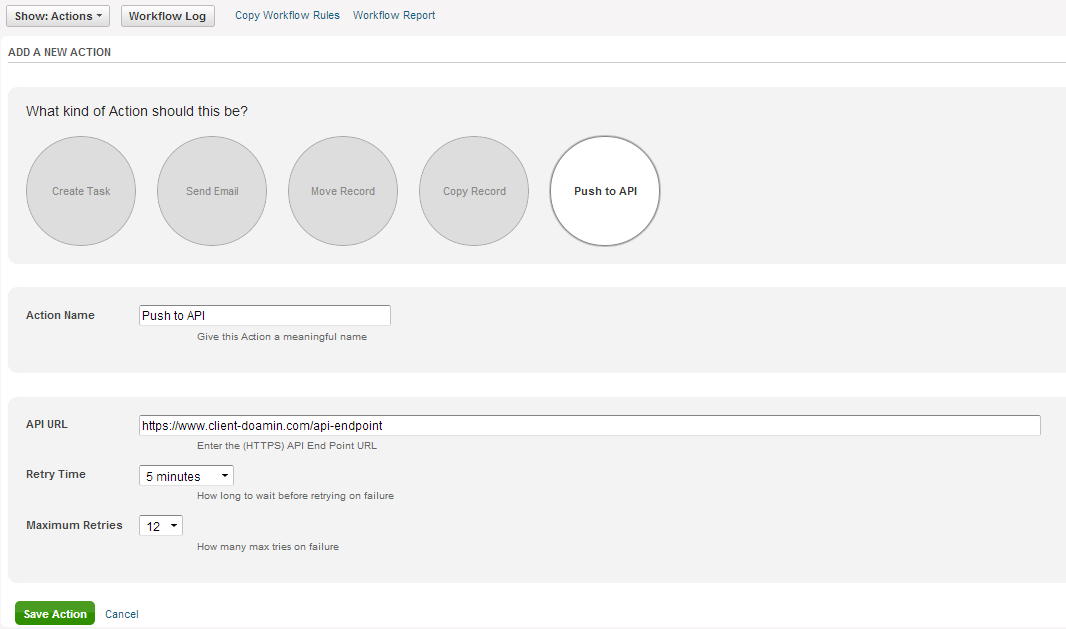This screenshot has width=1066, height=629.
Task: Click 'How long to wait before retrying' hint
Action: pos(296,496)
